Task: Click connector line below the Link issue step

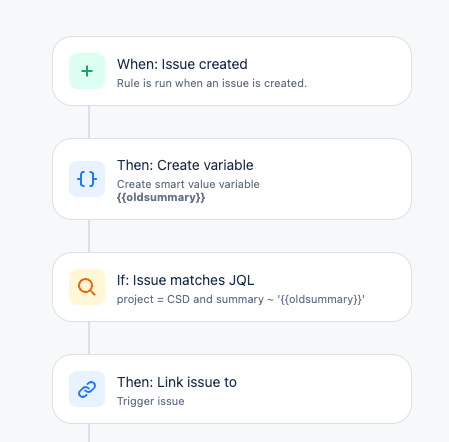Action: [x=89, y=433]
